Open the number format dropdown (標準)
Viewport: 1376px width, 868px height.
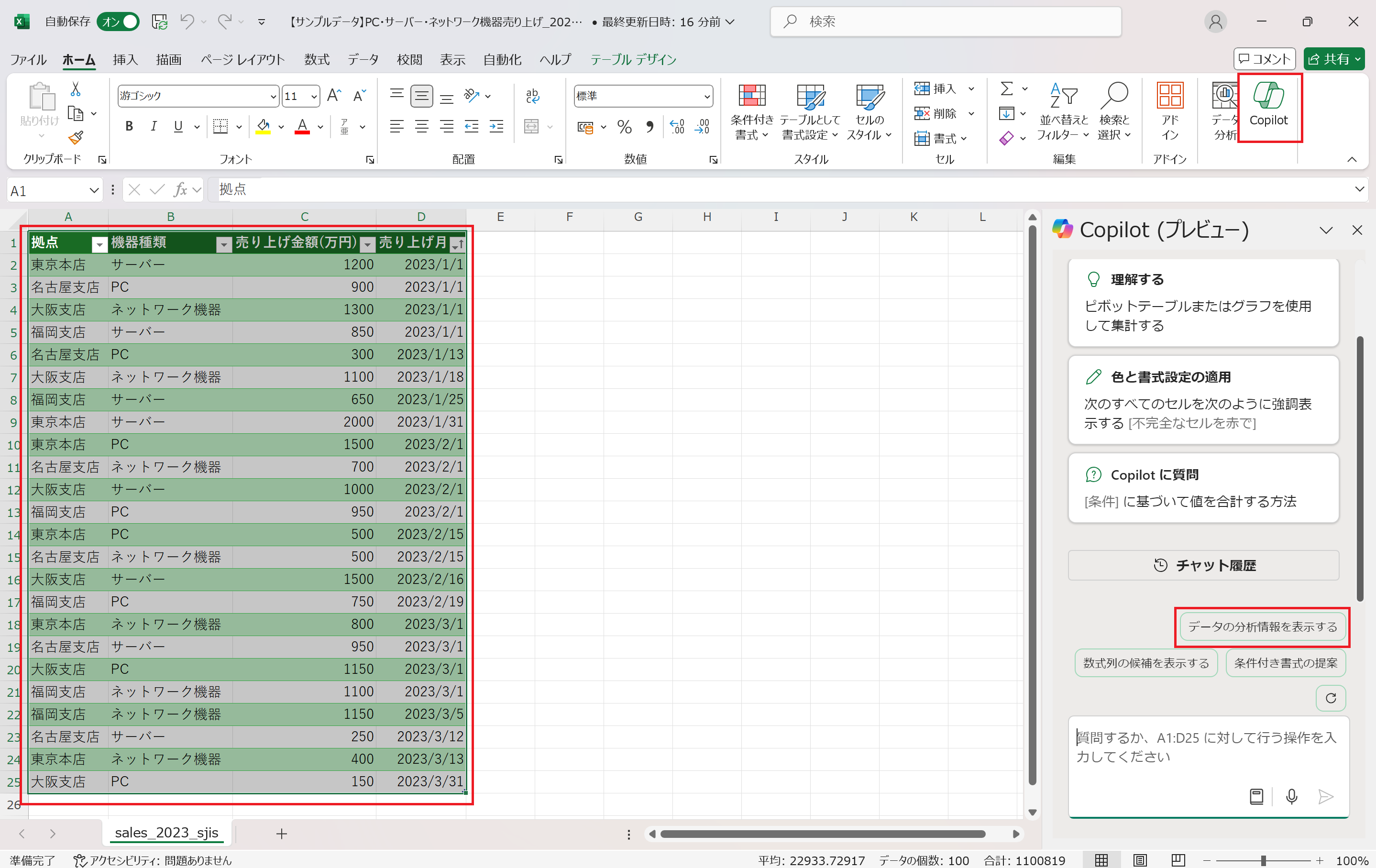(x=707, y=97)
